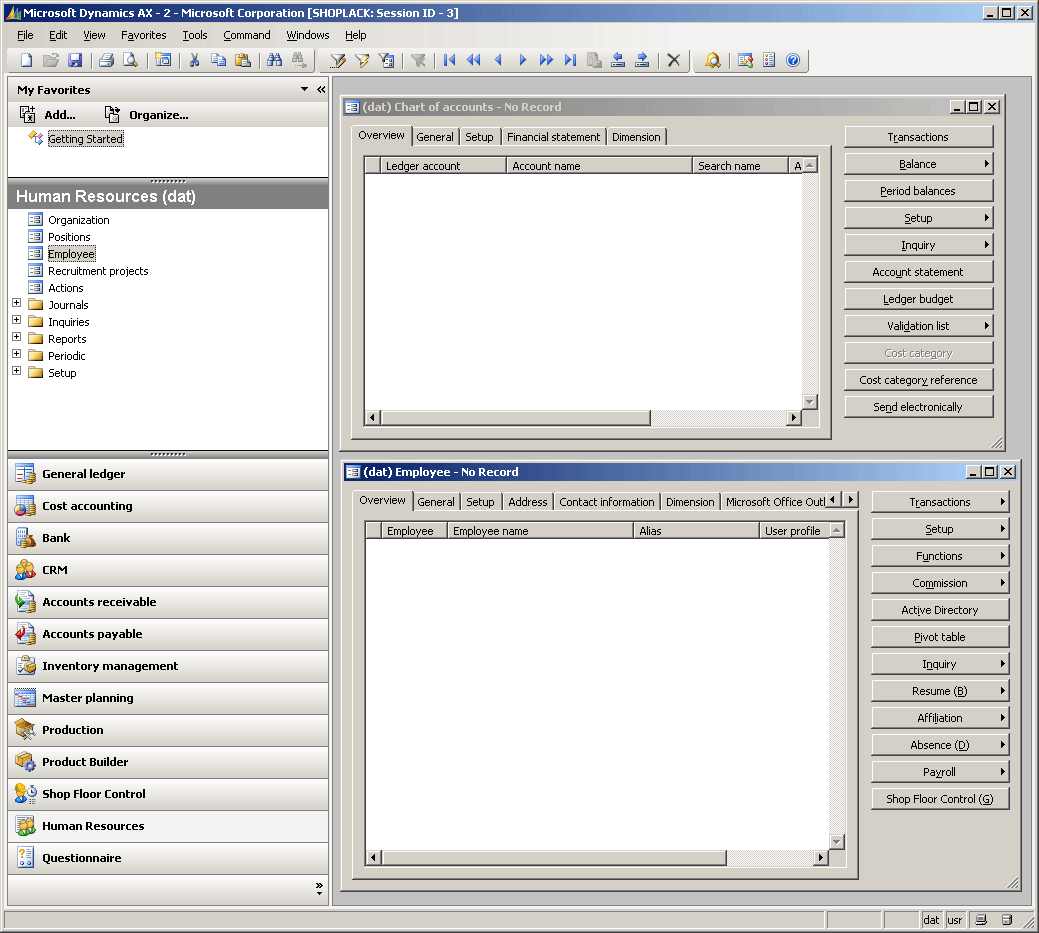
Task: Open the Favorites menu
Action: 143,35
